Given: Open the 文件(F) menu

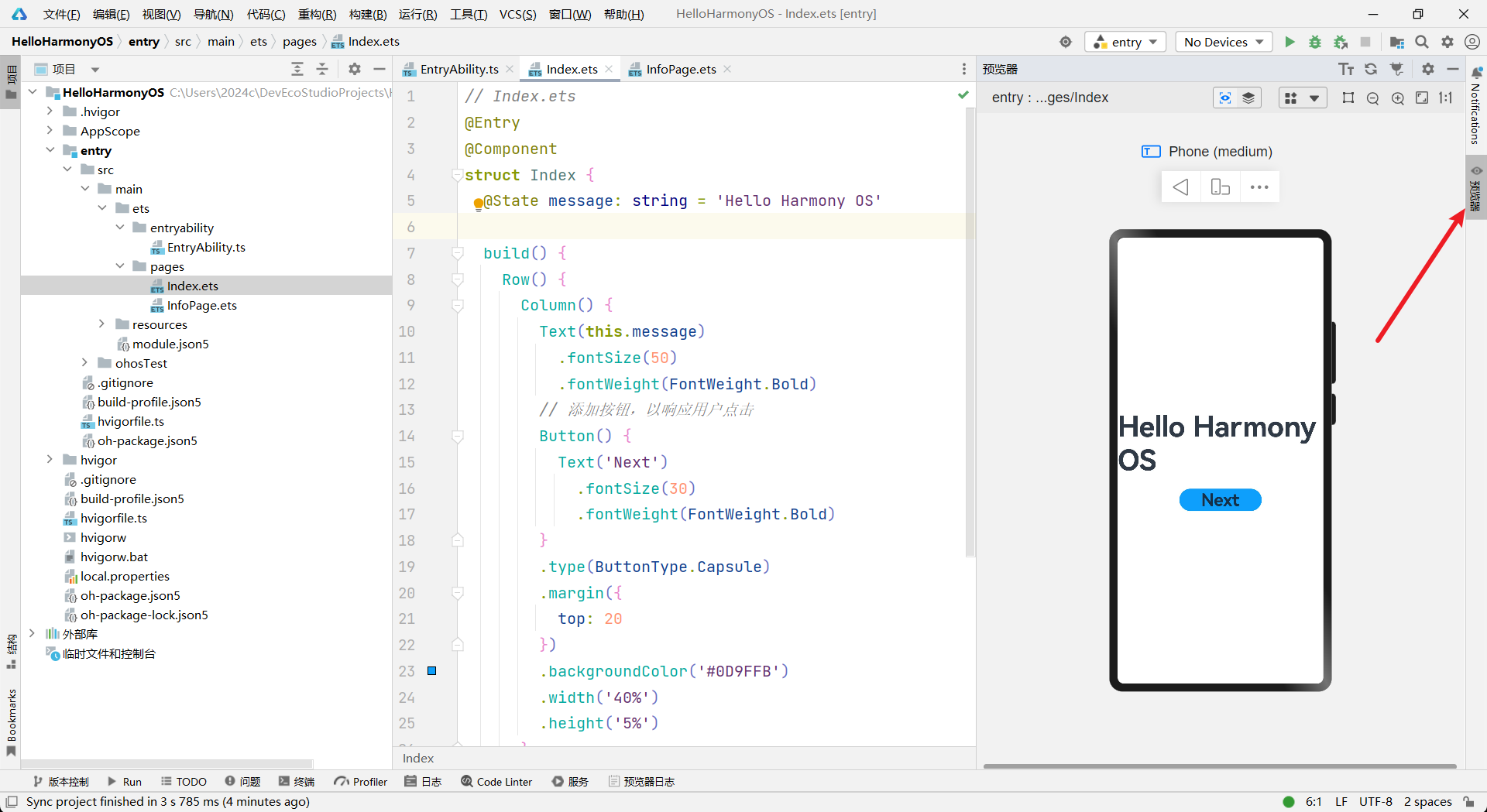Looking at the screenshot, I should pos(61,14).
